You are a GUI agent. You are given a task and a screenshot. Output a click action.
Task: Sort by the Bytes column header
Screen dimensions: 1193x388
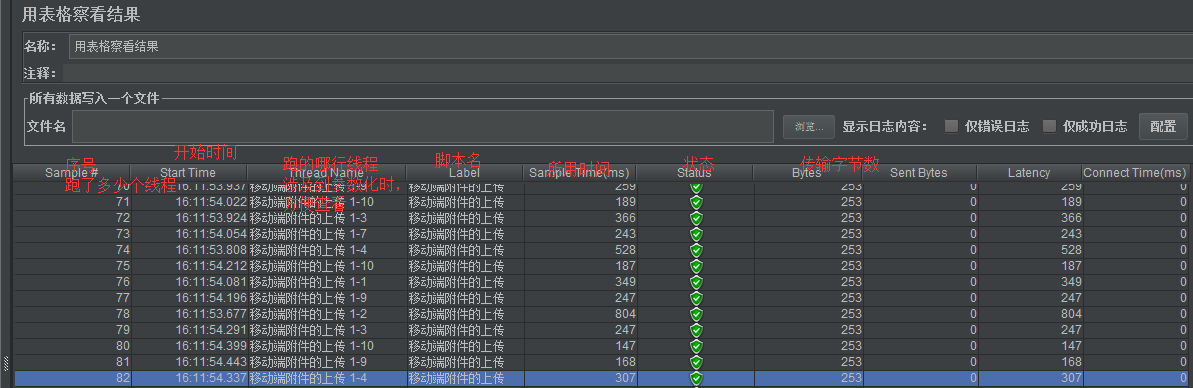click(807, 173)
